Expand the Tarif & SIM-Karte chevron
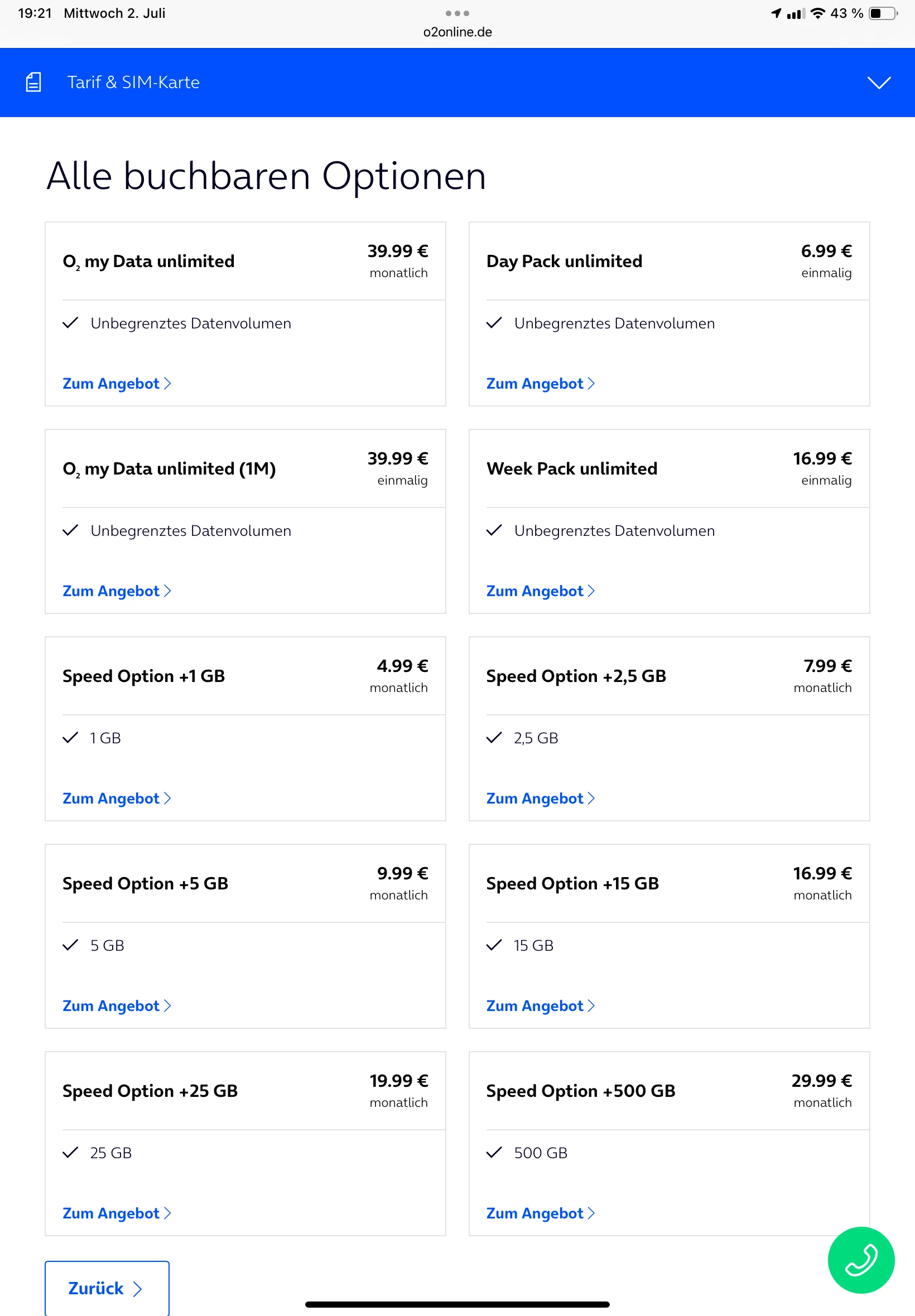915x1316 pixels. click(x=878, y=83)
